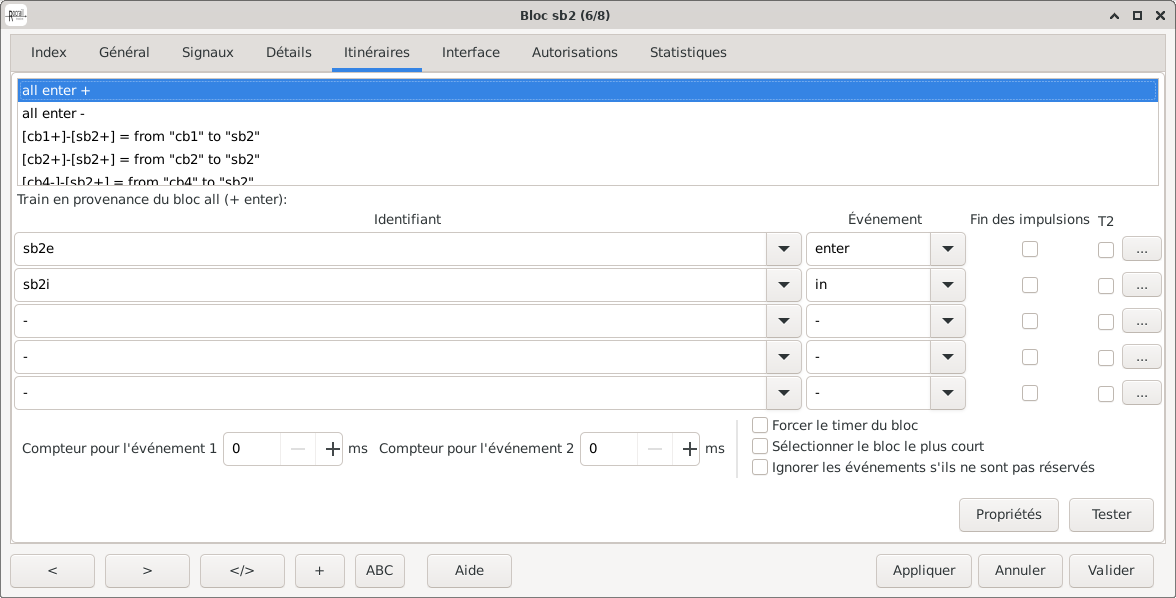Open the ... options for sb2i row
The width and height of the screenshot is (1176, 598).
point(1141,285)
